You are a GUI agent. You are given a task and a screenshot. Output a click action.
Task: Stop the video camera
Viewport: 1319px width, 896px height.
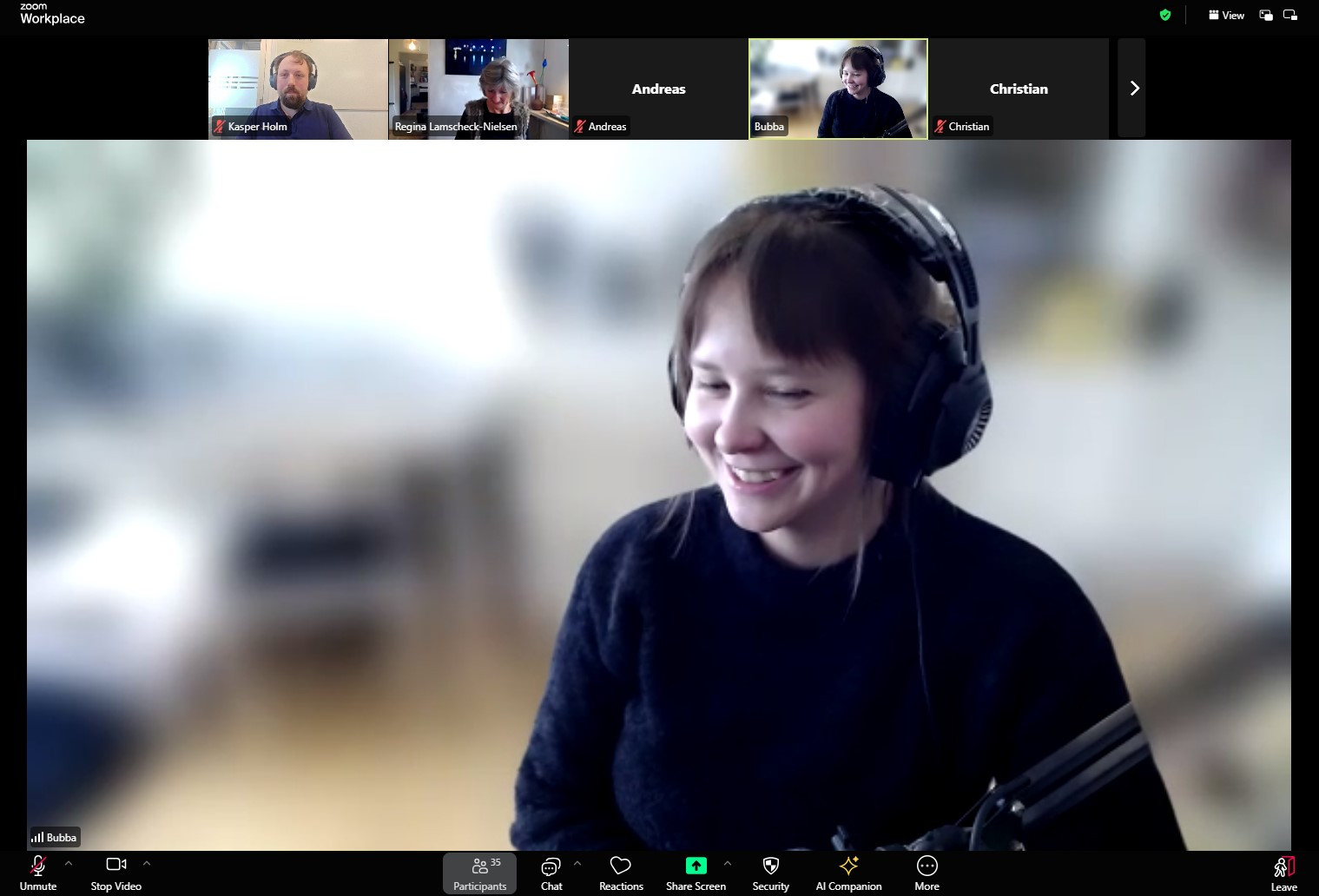(x=115, y=873)
